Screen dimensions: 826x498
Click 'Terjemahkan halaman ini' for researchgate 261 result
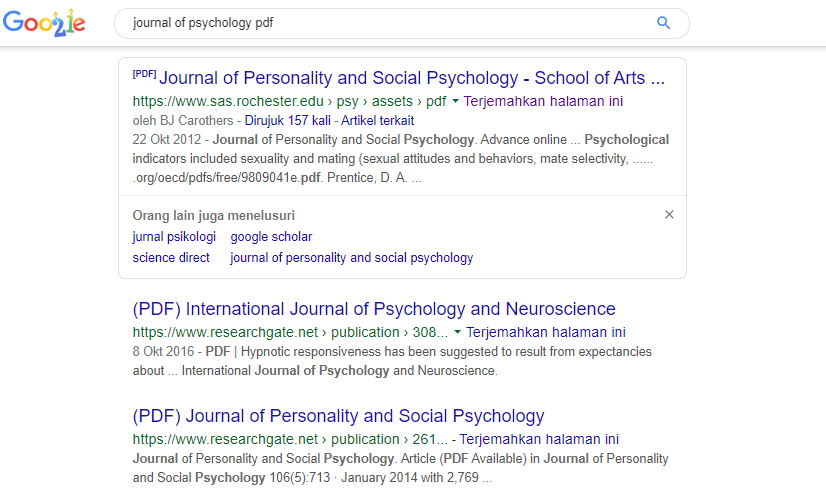[539, 440]
